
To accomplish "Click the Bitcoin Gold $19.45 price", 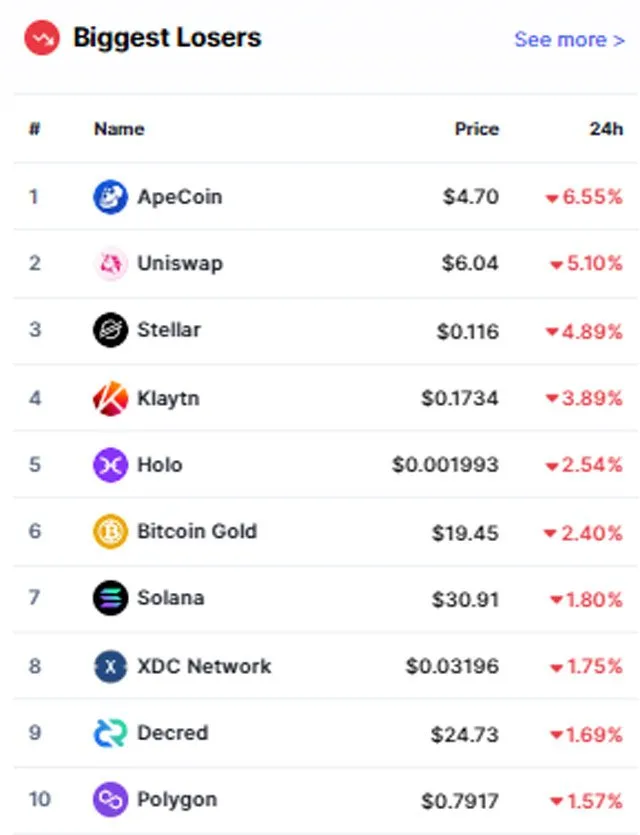I will 465,533.
